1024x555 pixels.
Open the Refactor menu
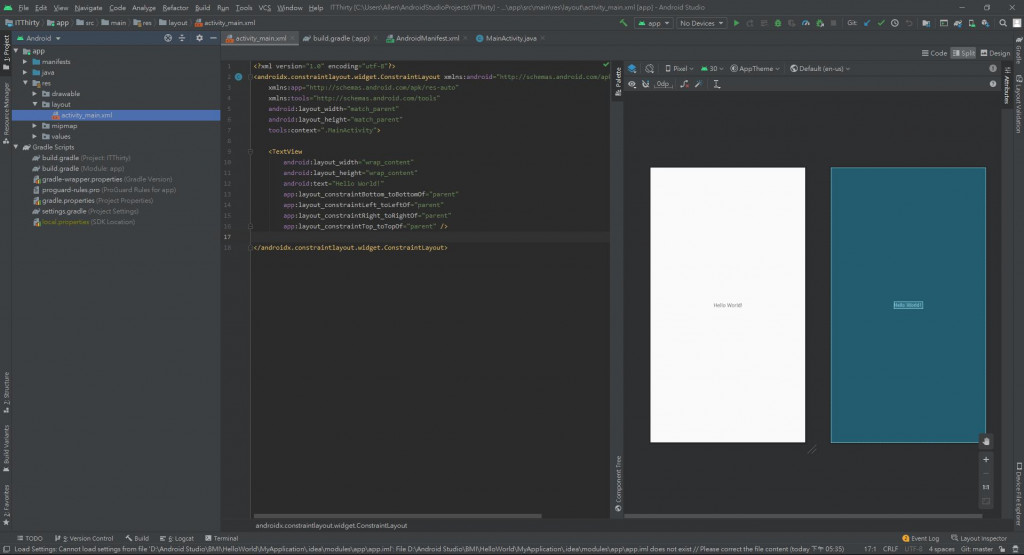pyautogui.click(x=175, y=7)
